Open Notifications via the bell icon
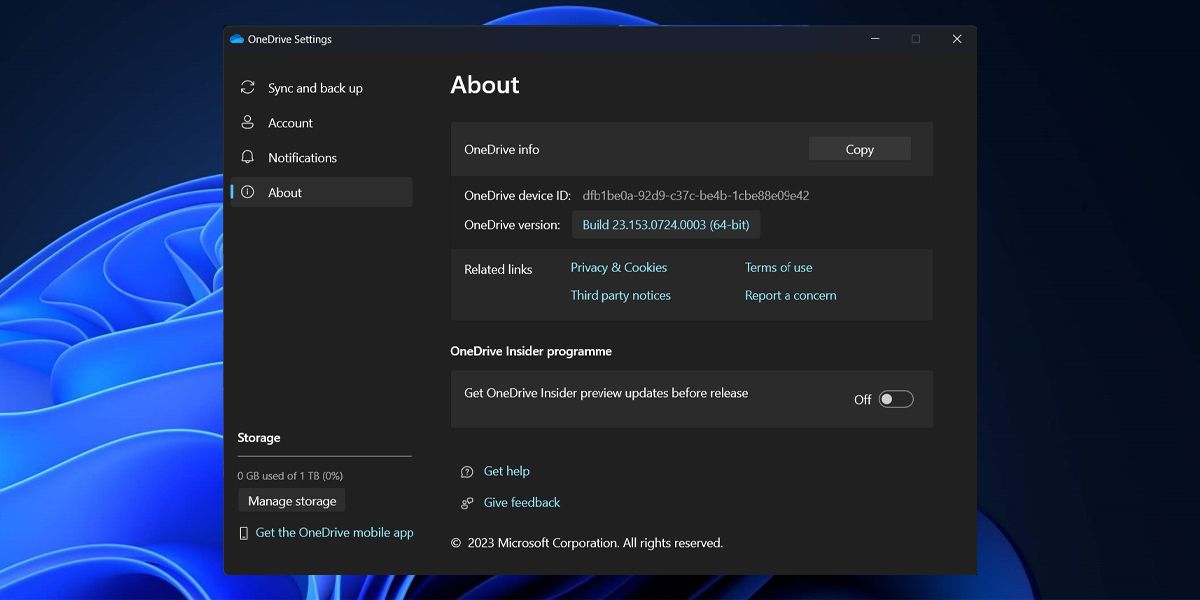 (248, 157)
